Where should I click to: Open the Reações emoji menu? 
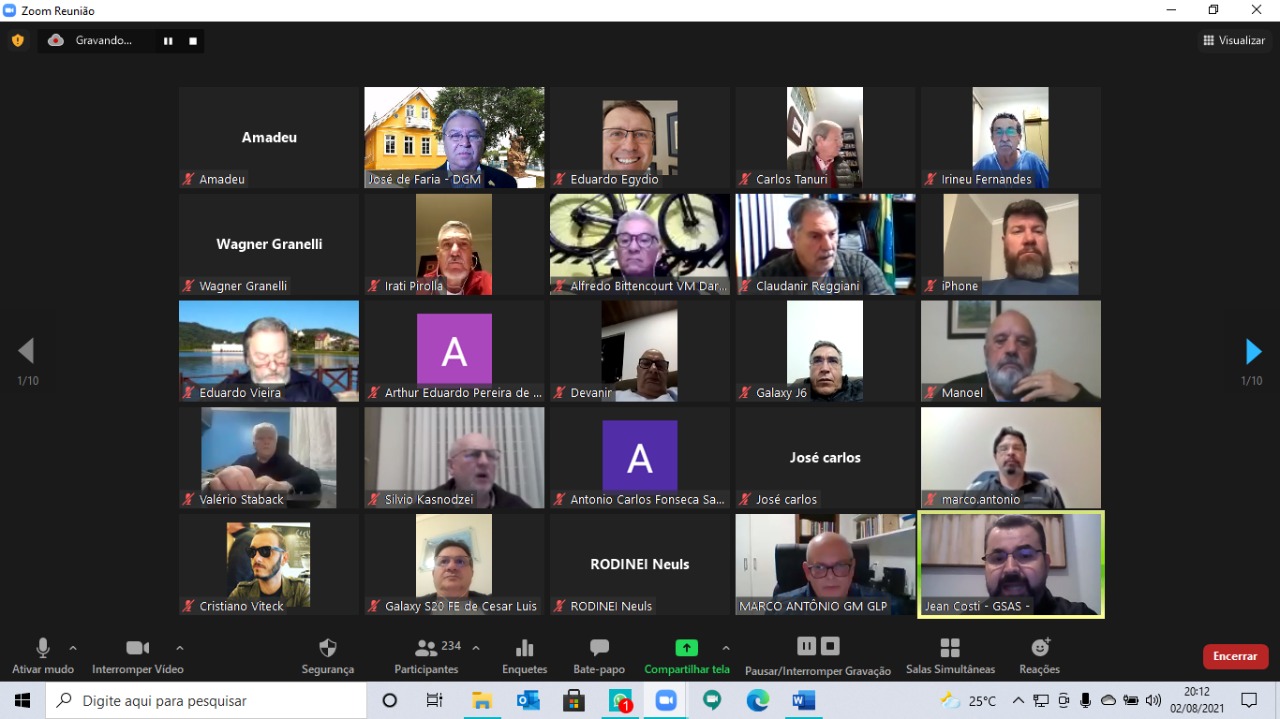[x=1040, y=648]
